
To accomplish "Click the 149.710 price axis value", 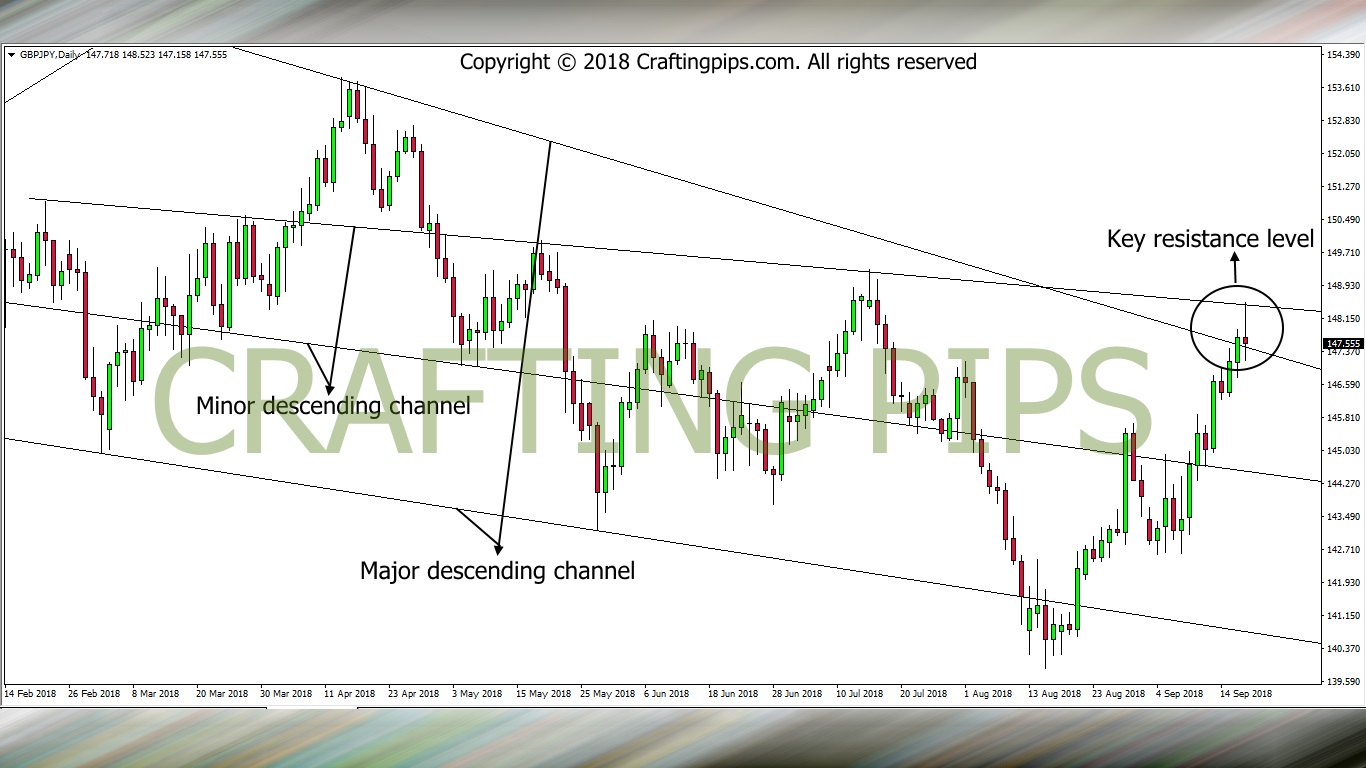I will click(1344, 253).
